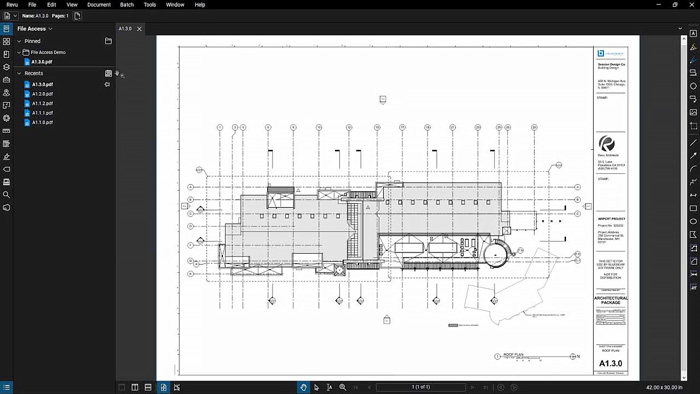Select the Image insert tool
This screenshot has height=394, width=700.
[x=693, y=112]
